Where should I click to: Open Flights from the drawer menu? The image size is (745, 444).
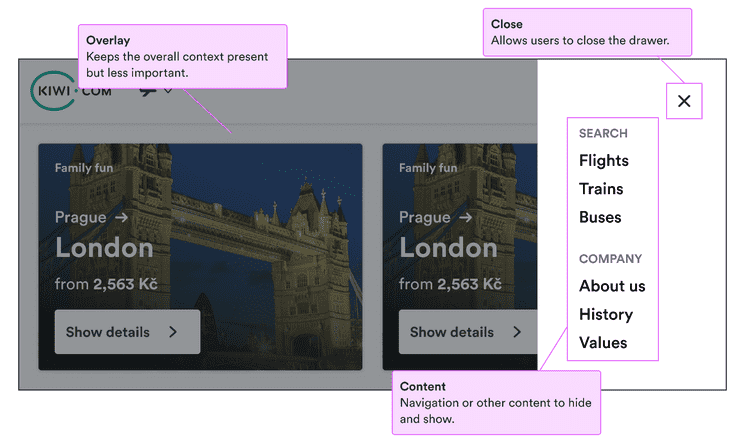click(x=603, y=161)
